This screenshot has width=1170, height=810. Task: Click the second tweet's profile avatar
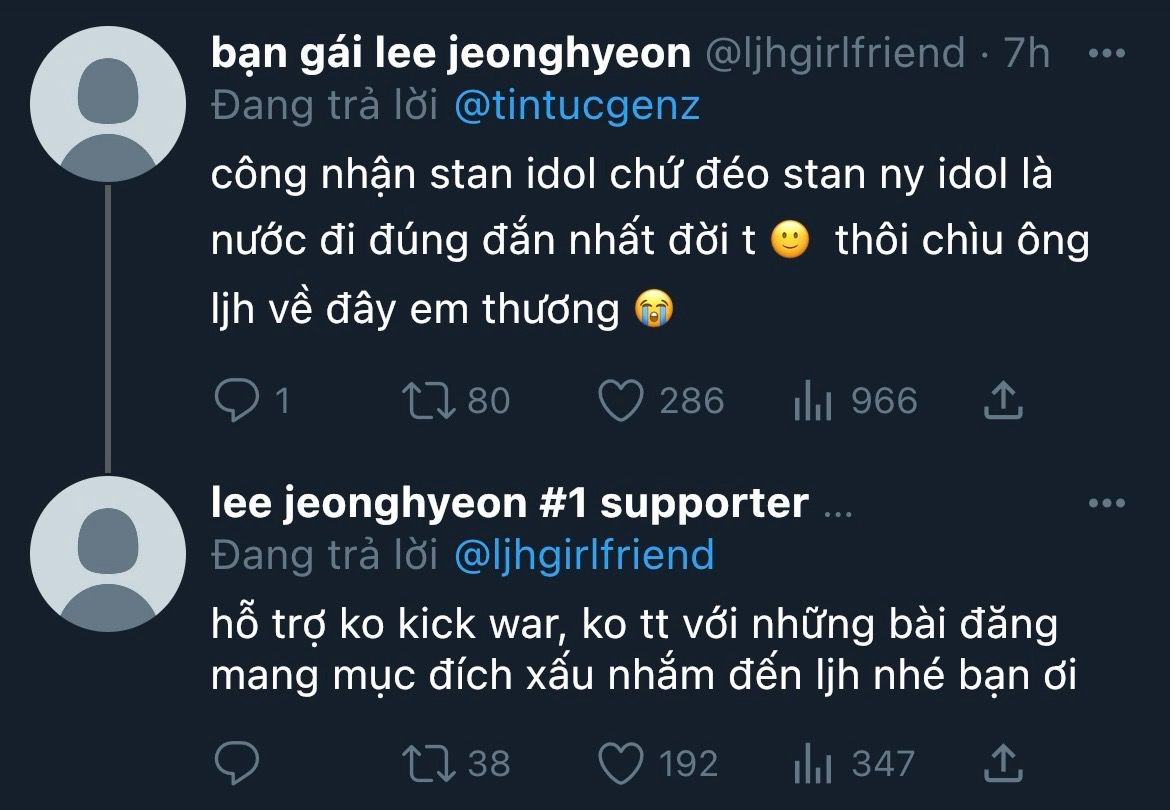tap(108, 553)
